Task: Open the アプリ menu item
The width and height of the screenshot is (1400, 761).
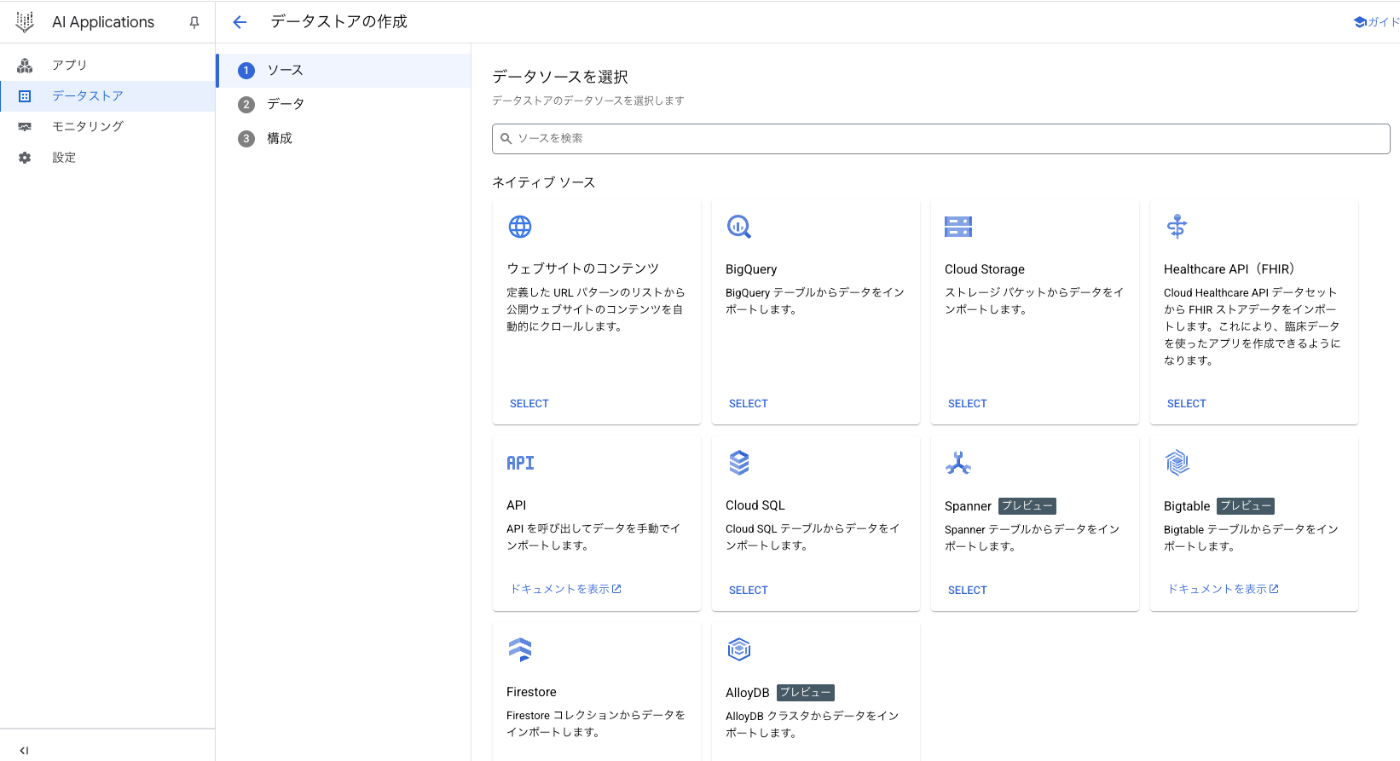Action: click(108, 65)
